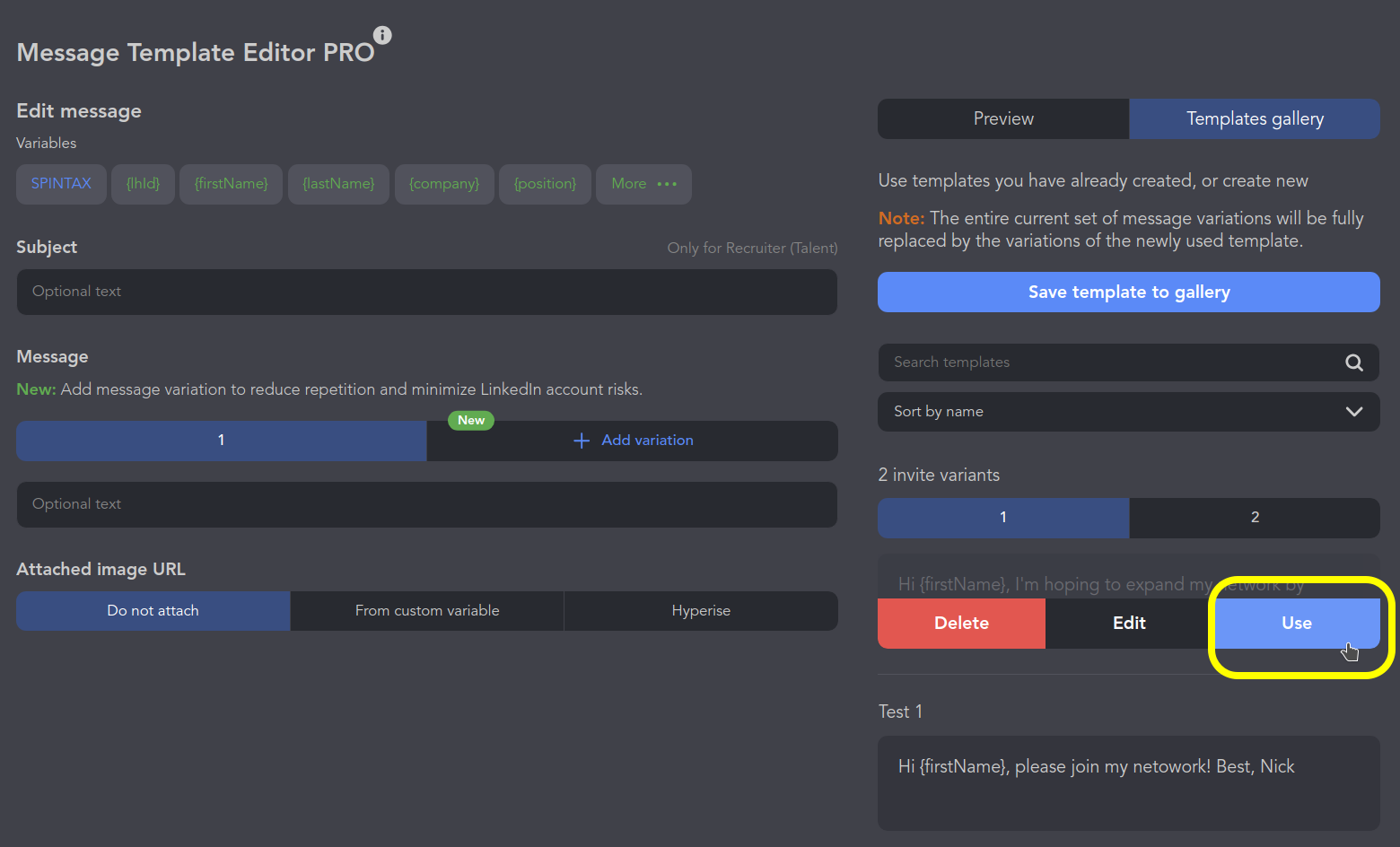
Task: Edit the 2 invite variants template
Action: point(1129,624)
